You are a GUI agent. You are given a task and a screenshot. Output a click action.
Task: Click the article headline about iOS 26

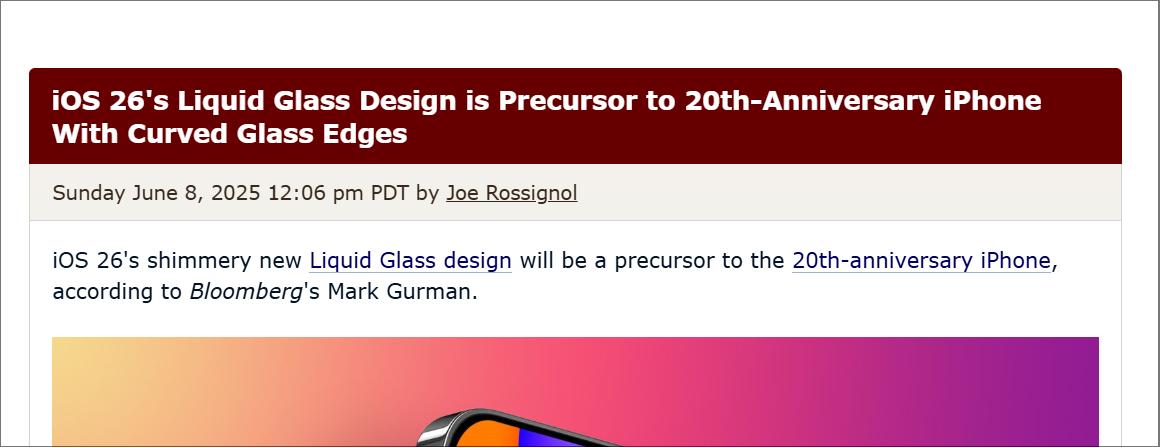point(547,117)
